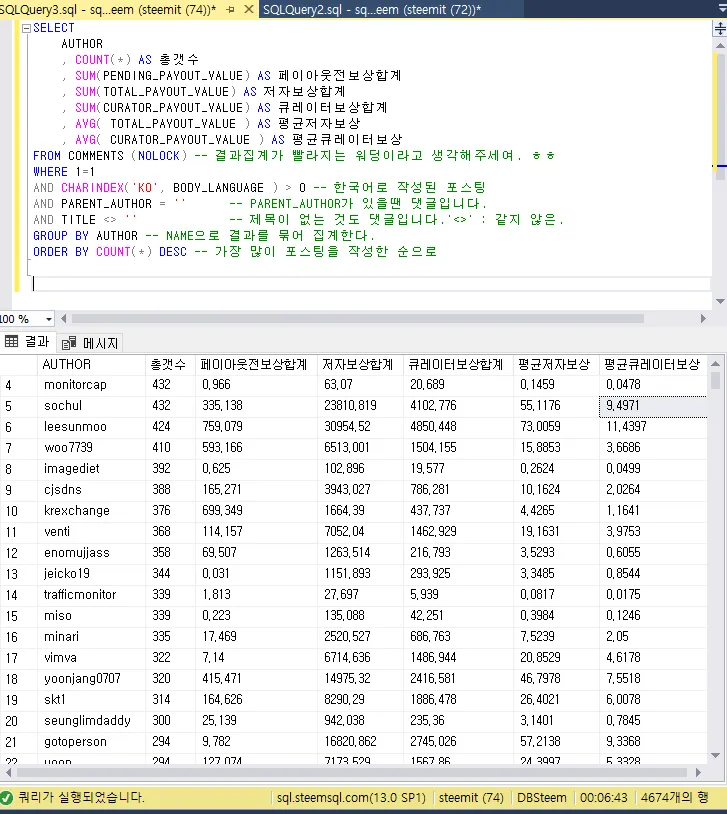This screenshot has width=727, height=814.
Task: Click the 4674개의 행 row count
Action: pos(674,798)
